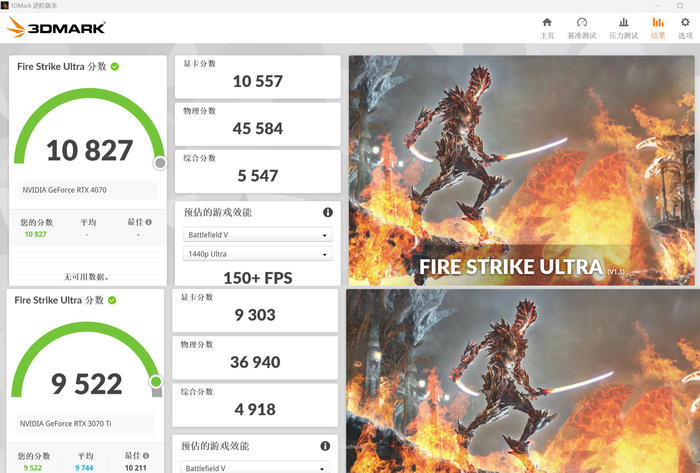The image size is (700, 473).
Task: Click your score value 9 522 in green
Action: pyautogui.click(x=33, y=468)
